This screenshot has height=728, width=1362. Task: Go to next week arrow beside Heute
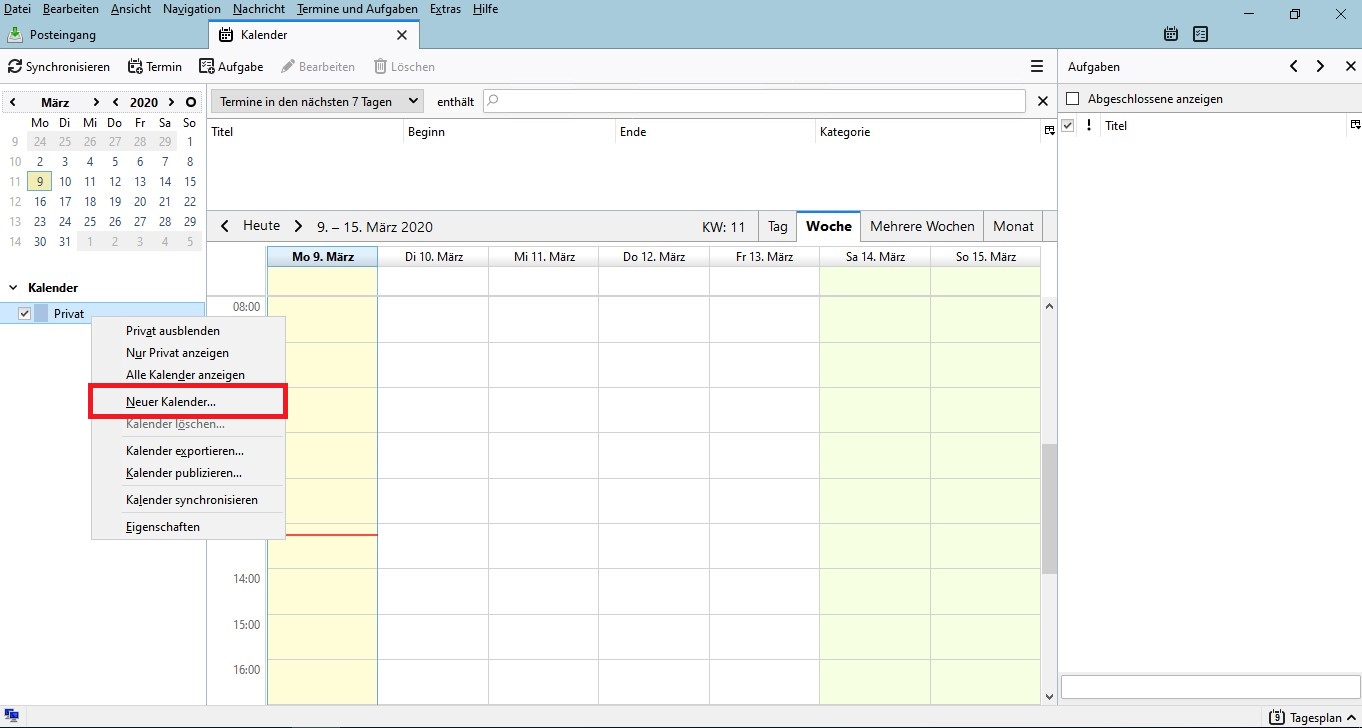click(x=298, y=226)
